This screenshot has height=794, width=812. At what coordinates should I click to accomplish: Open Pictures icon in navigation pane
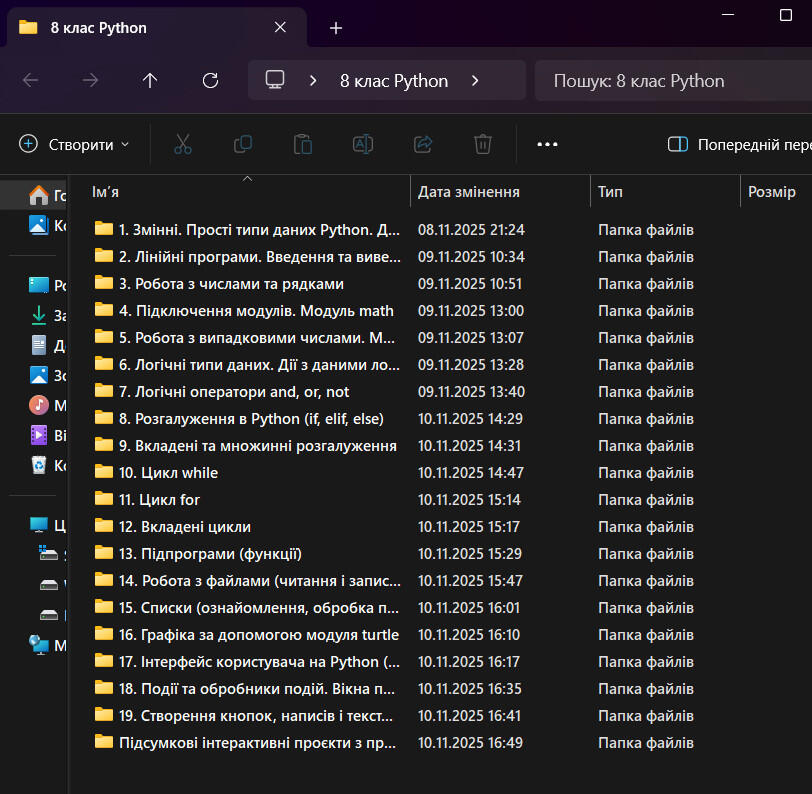click(x=39, y=375)
